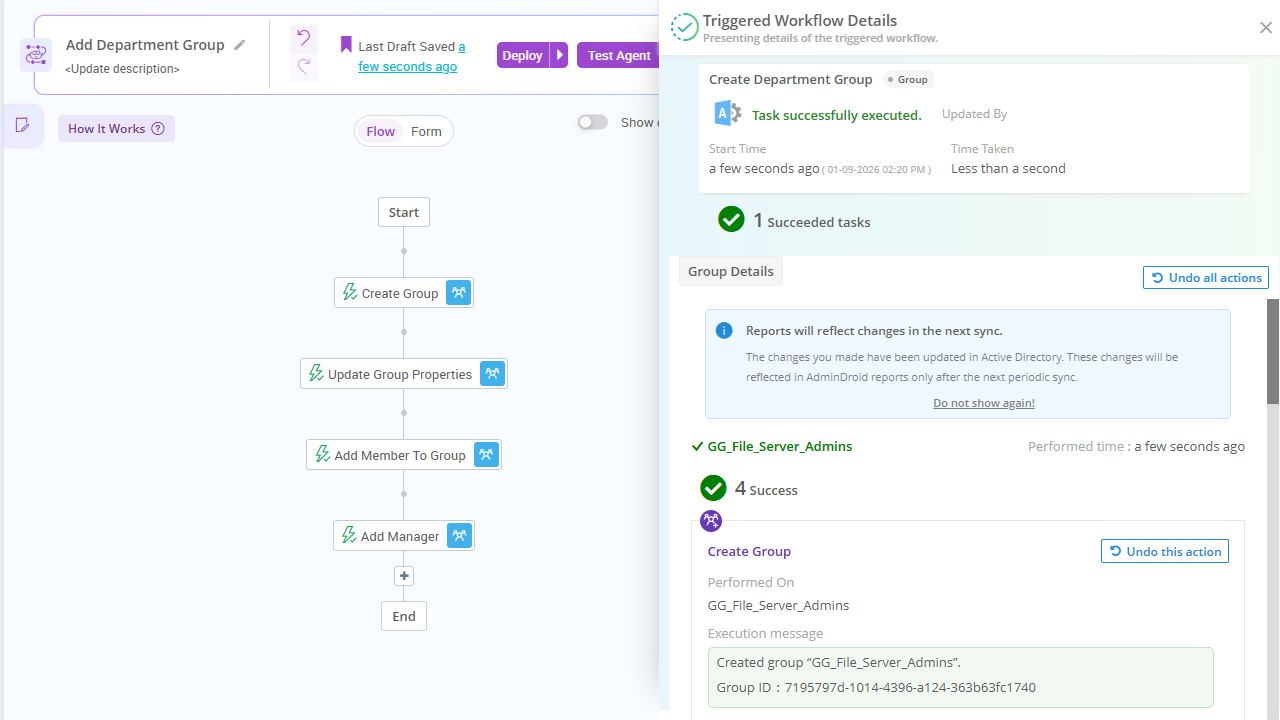Switch to the Form view tab

tap(426, 131)
